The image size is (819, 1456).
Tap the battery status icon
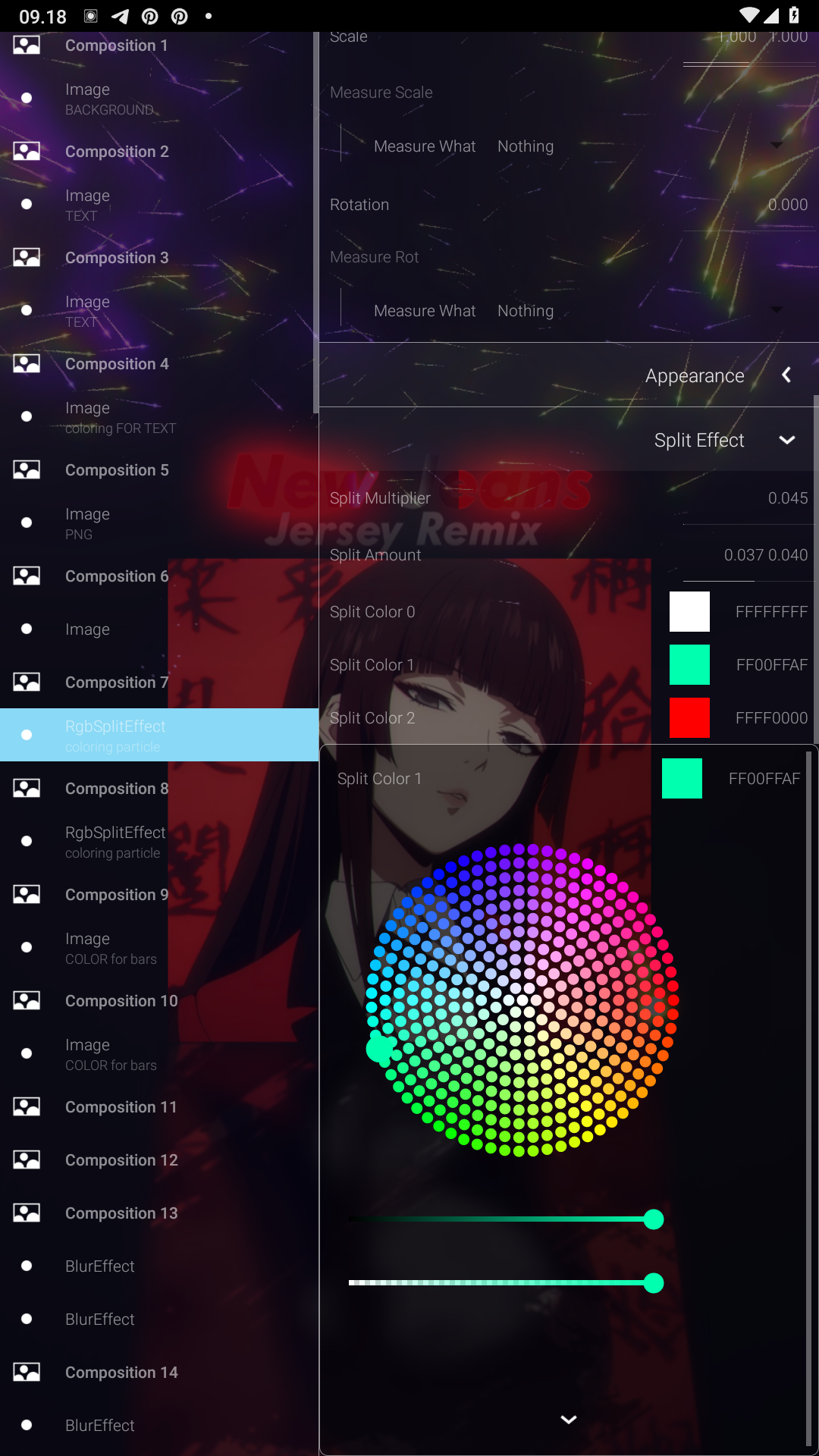794,15
